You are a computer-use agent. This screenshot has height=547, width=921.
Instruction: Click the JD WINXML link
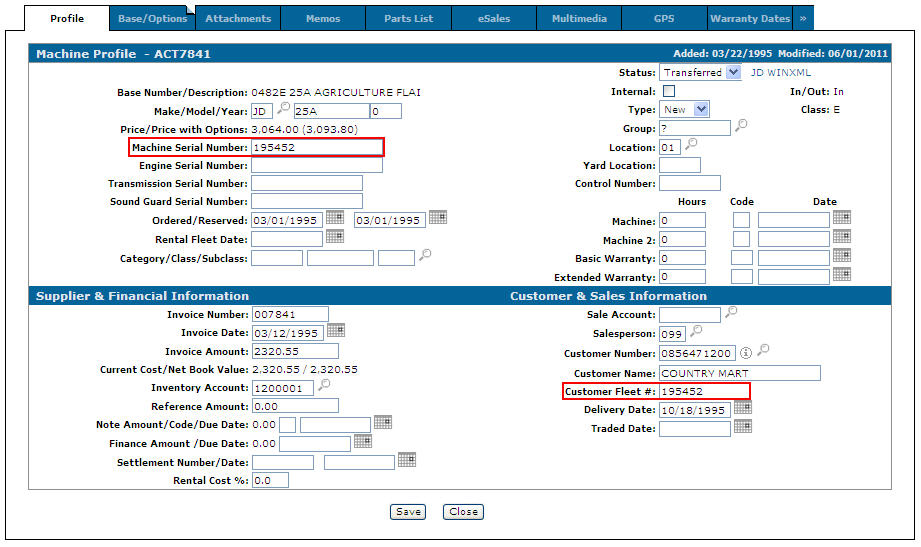[x=781, y=72]
